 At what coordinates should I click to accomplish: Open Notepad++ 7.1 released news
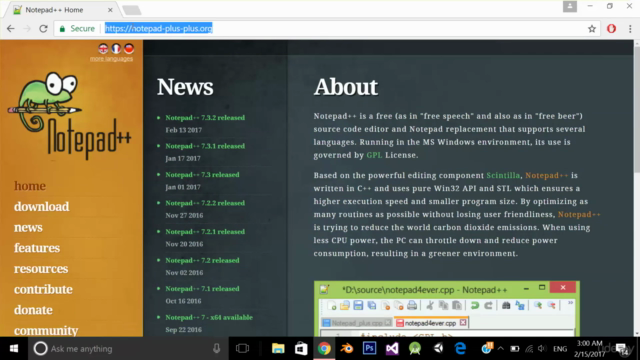[202, 289]
